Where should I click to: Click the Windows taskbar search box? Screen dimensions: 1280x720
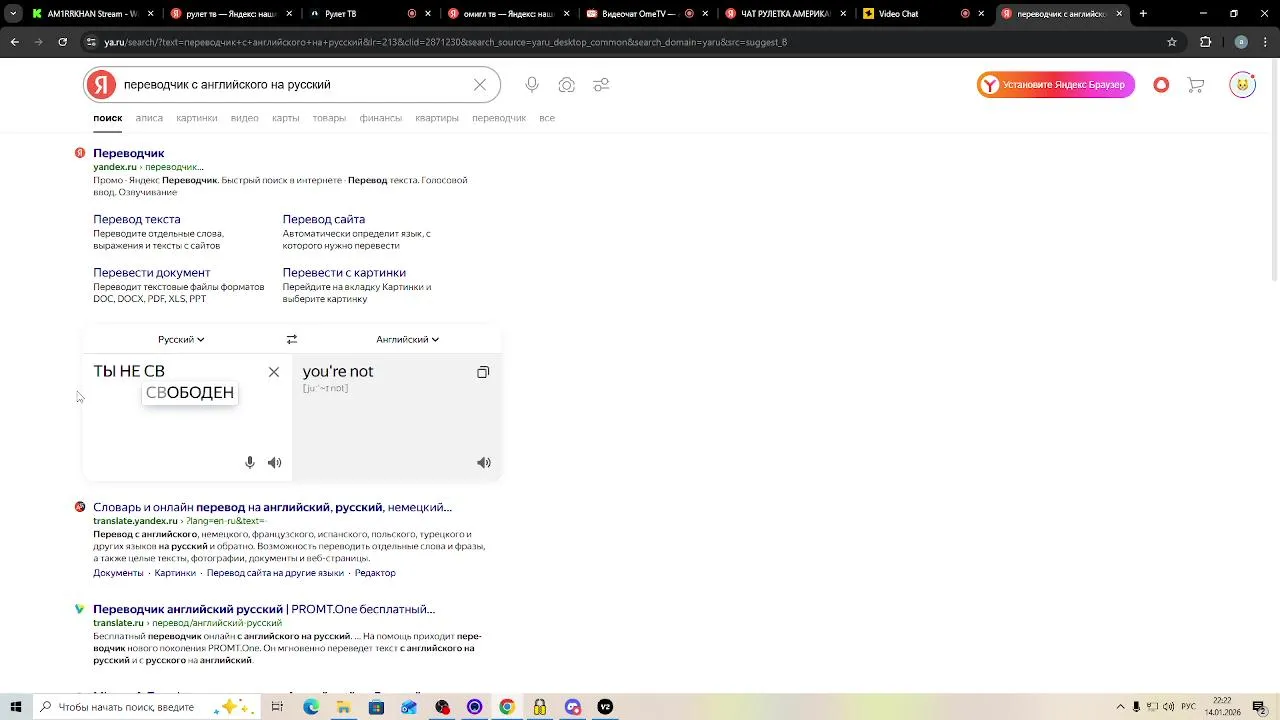(145, 707)
